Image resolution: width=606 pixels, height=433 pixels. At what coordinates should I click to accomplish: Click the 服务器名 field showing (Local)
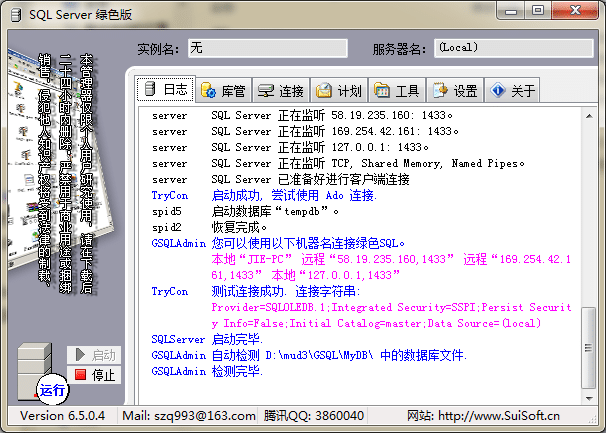[x=514, y=48]
